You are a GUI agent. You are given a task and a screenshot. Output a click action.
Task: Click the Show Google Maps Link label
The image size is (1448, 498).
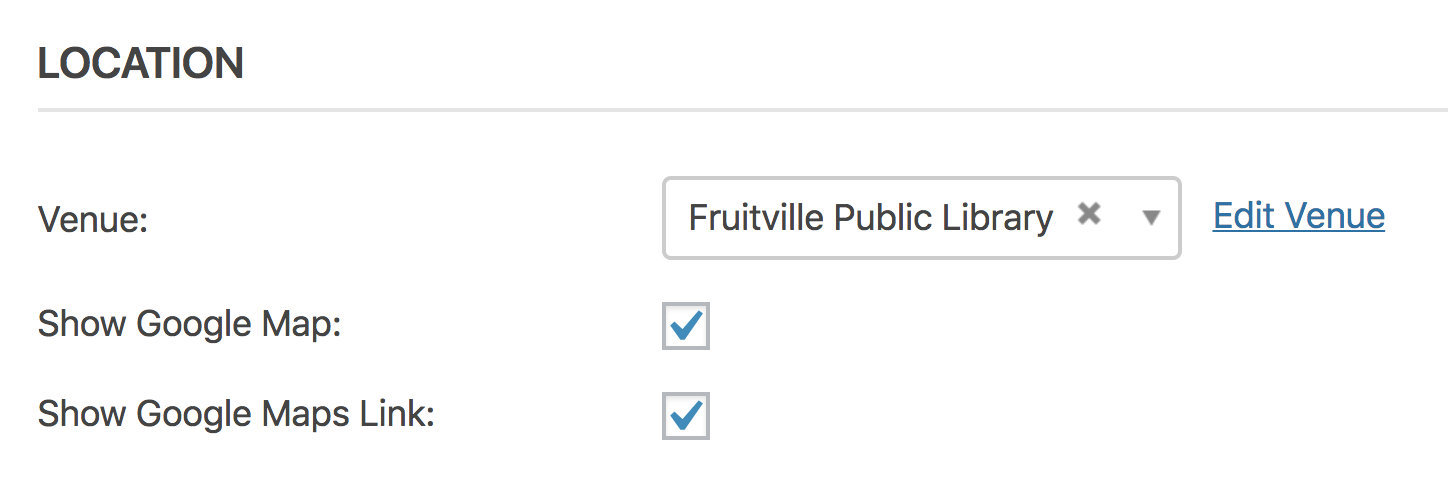(236, 414)
